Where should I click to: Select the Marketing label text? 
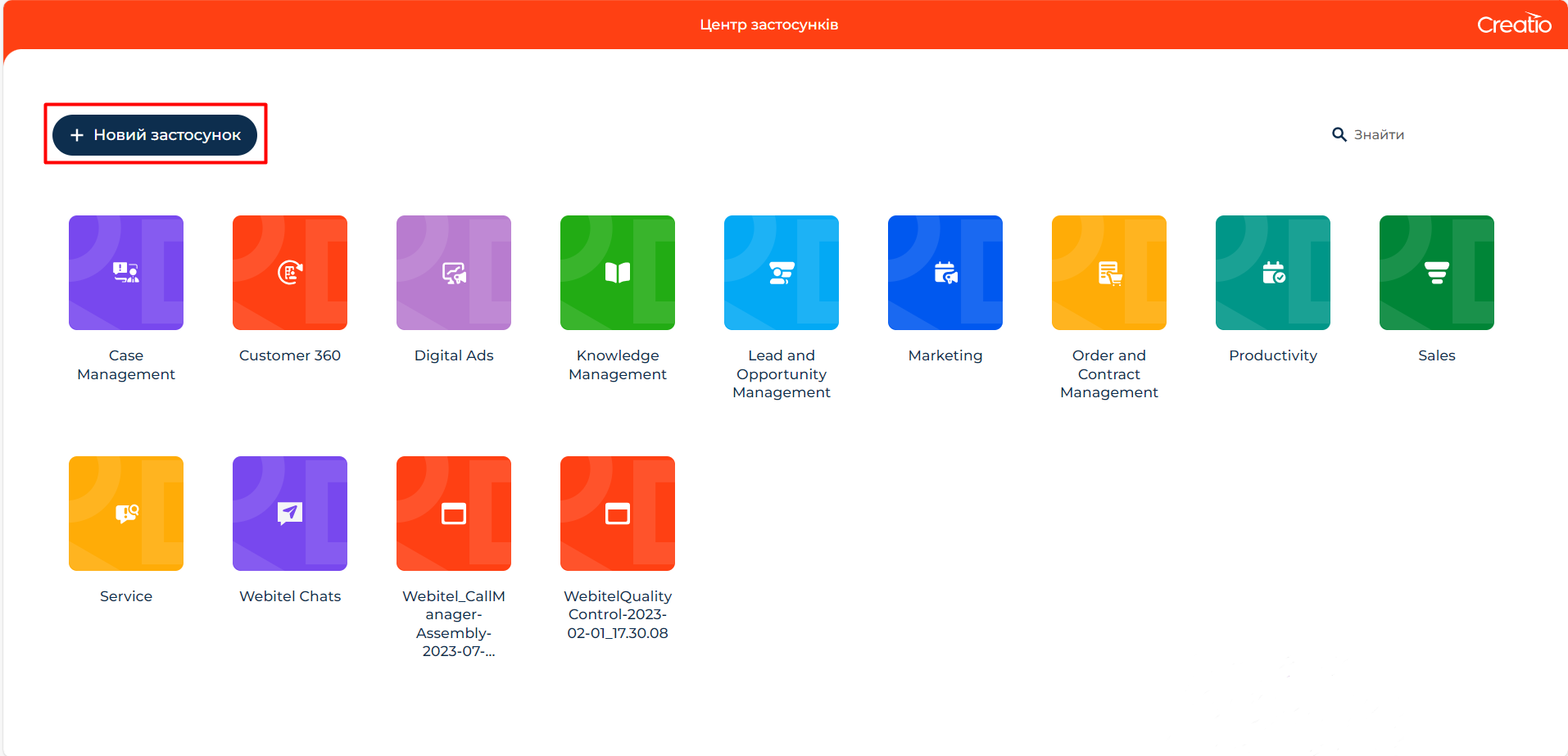[945, 355]
